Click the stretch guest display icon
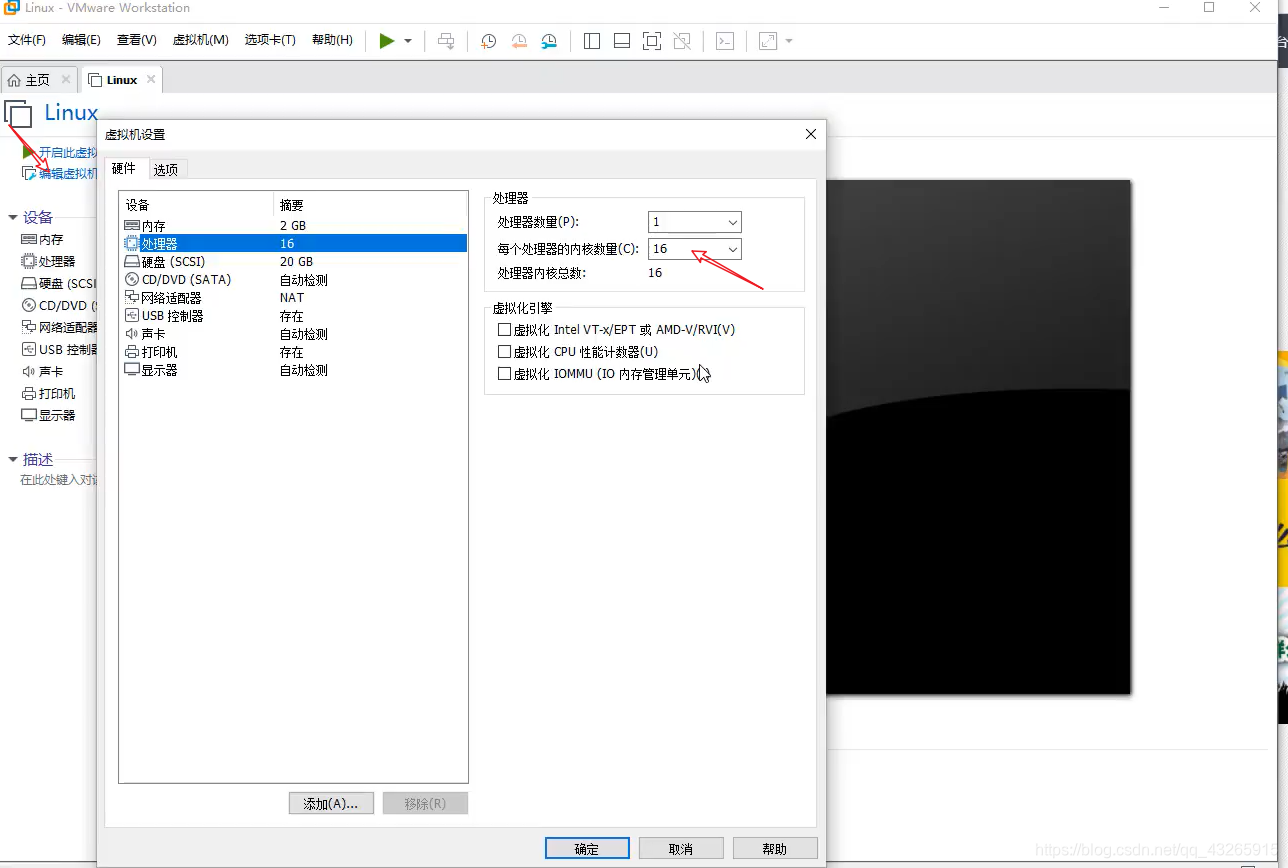Viewport: 1288px width, 868px height. pos(768,41)
